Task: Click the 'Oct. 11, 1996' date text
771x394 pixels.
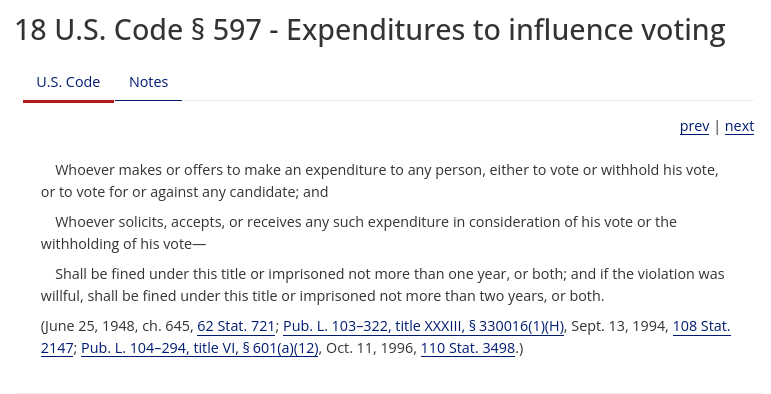Action: 371,348
